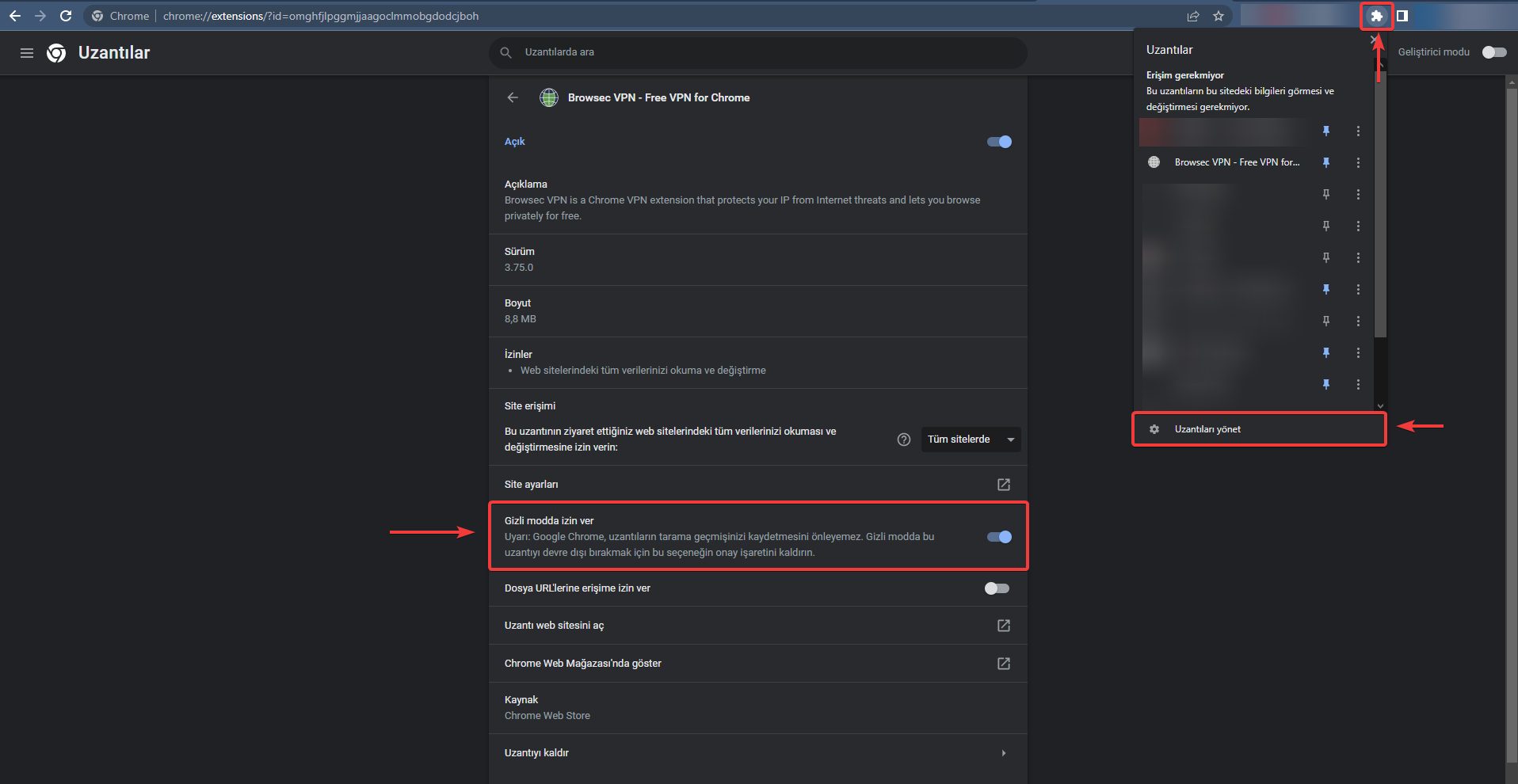Open the Tüm sitelerde dropdown
This screenshot has height=784, width=1518.
[971, 440]
